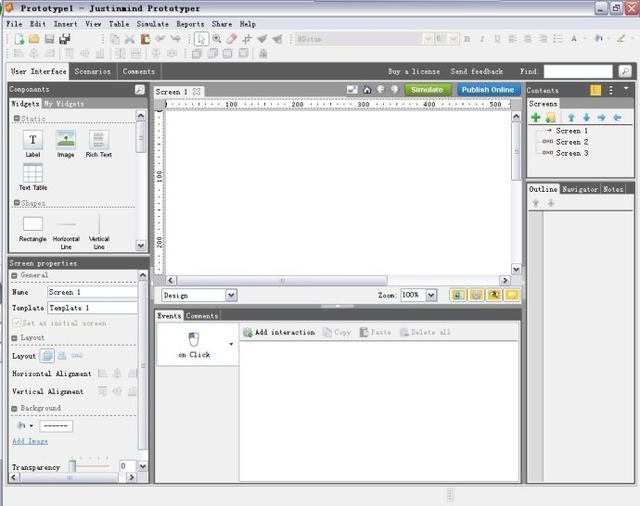The height and width of the screenshot is (506, 640).
Task: Select the Rectangle shape widget
Action: tap(33, 224)
